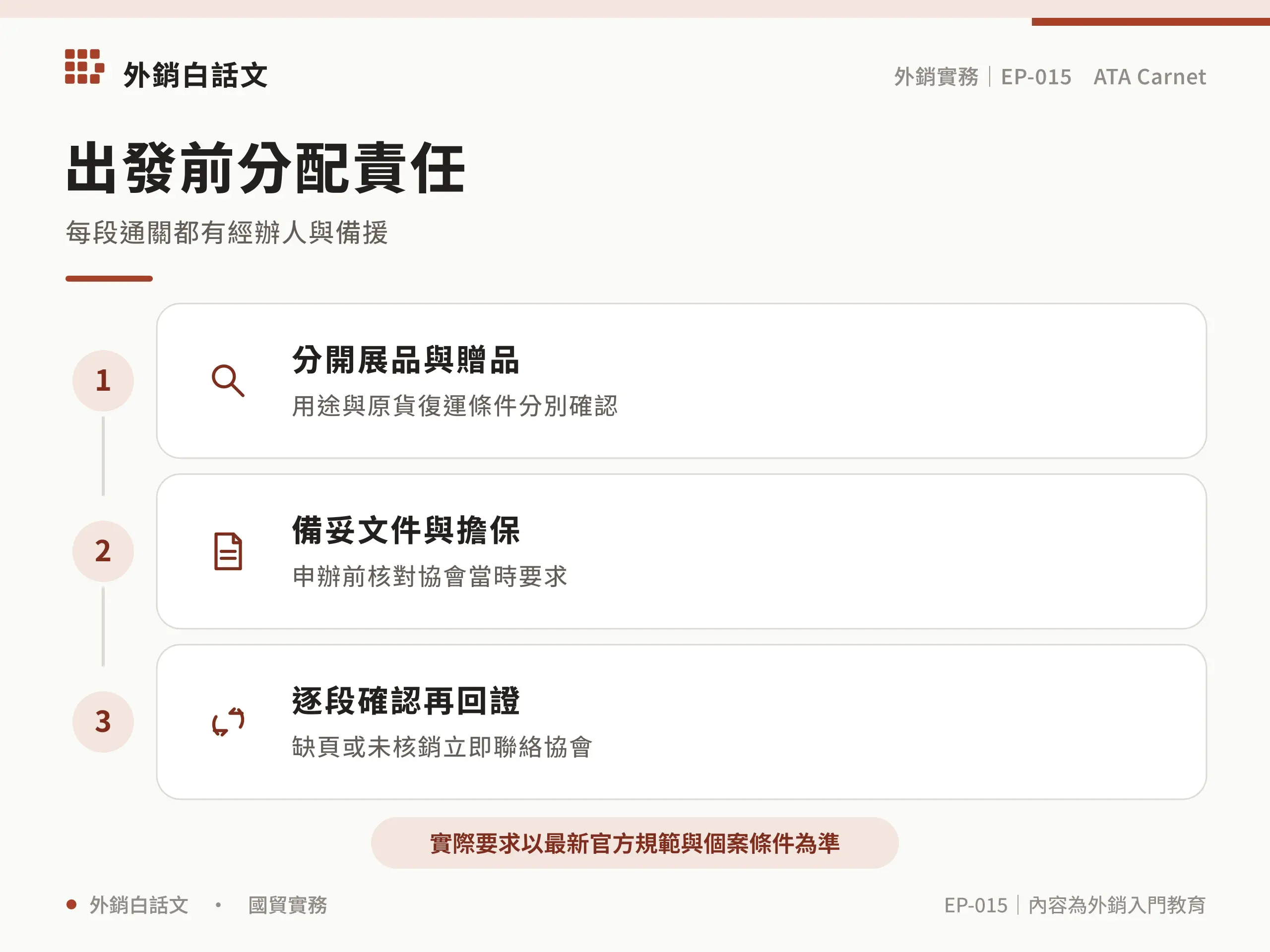
Task: Click the heading 分開展品與贈品
Action: tap(405, 360)
